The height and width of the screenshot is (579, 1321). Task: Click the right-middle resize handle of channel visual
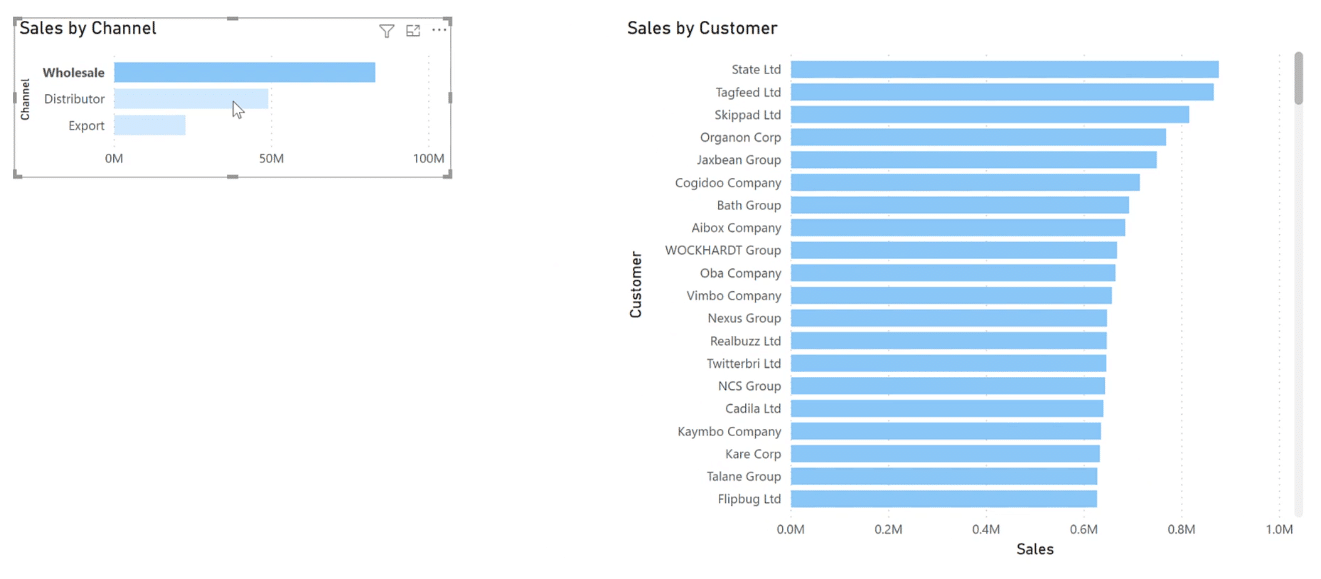(x=451, y=97)
